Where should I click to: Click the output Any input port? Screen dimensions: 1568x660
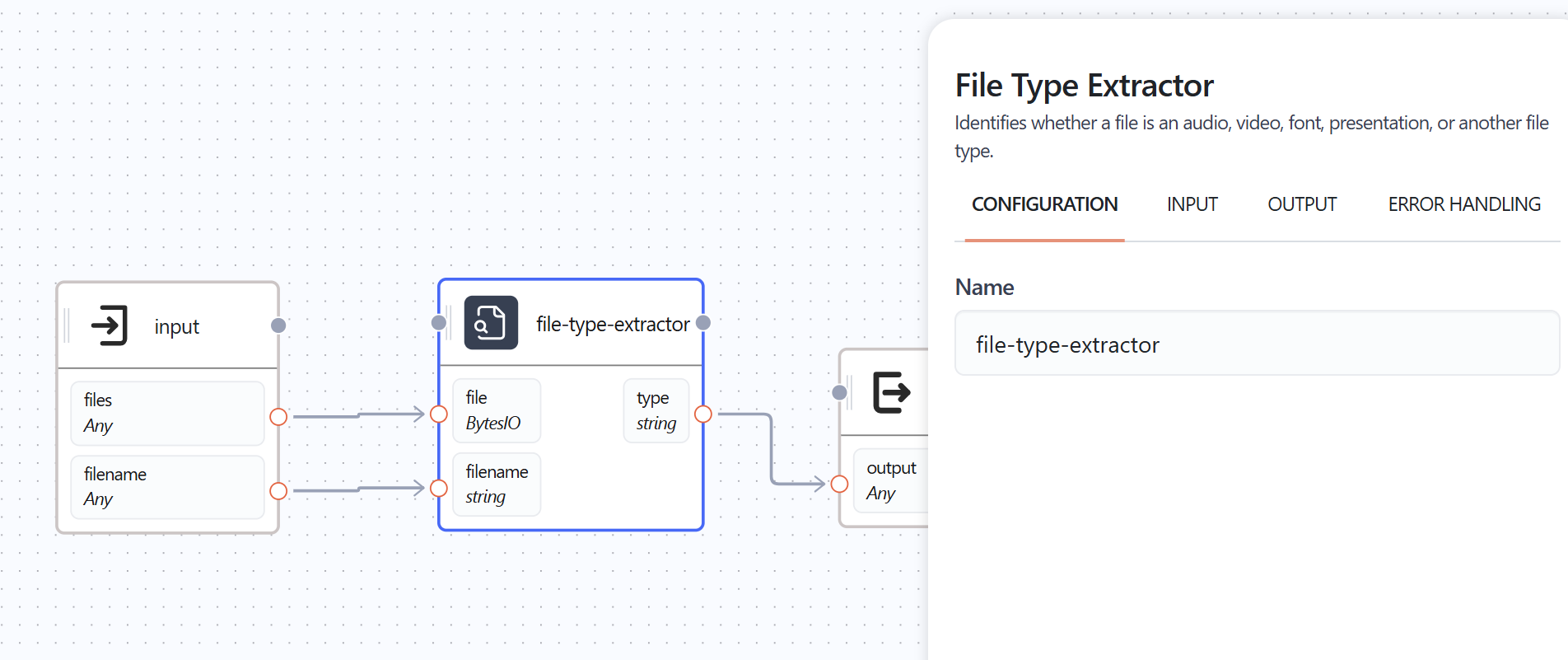[x=839, y=484]
